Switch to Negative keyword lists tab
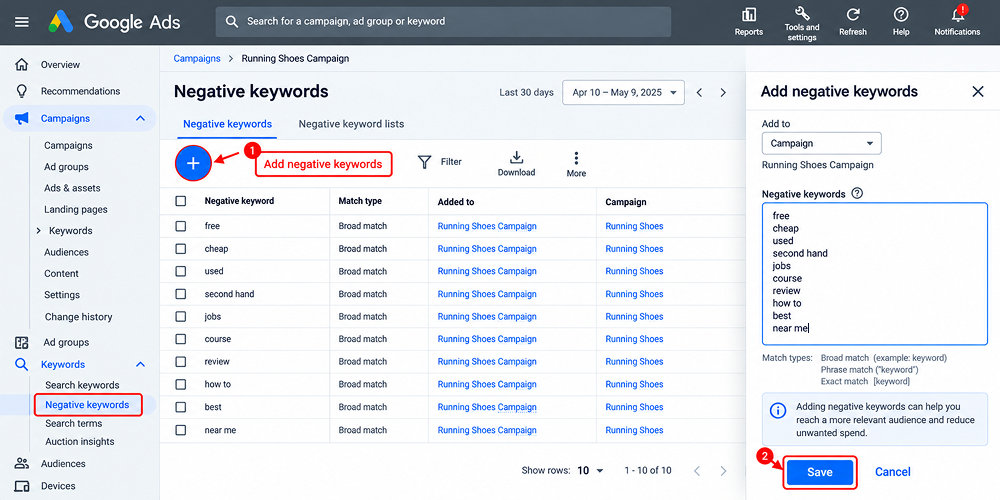The width and height of the screenshot is (1000, 500). (351, 124)
